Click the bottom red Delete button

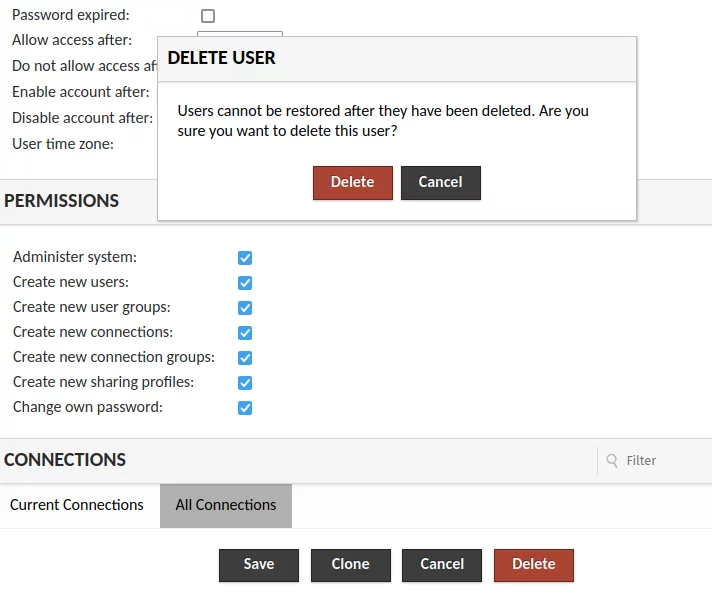coord(534,565)
